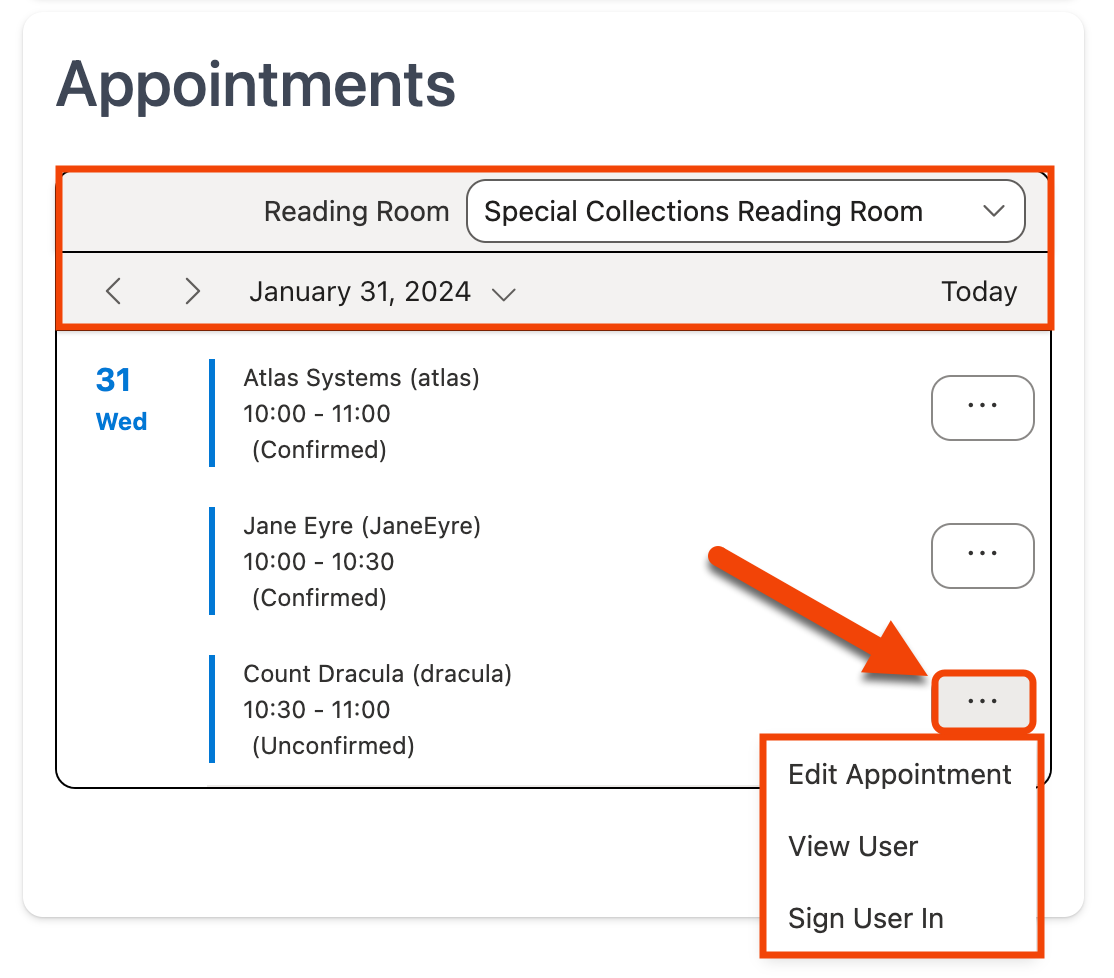This screenshot has width=1114, height=978.
Task: Choose Edit Appointment from the menu
Action: 899,775
